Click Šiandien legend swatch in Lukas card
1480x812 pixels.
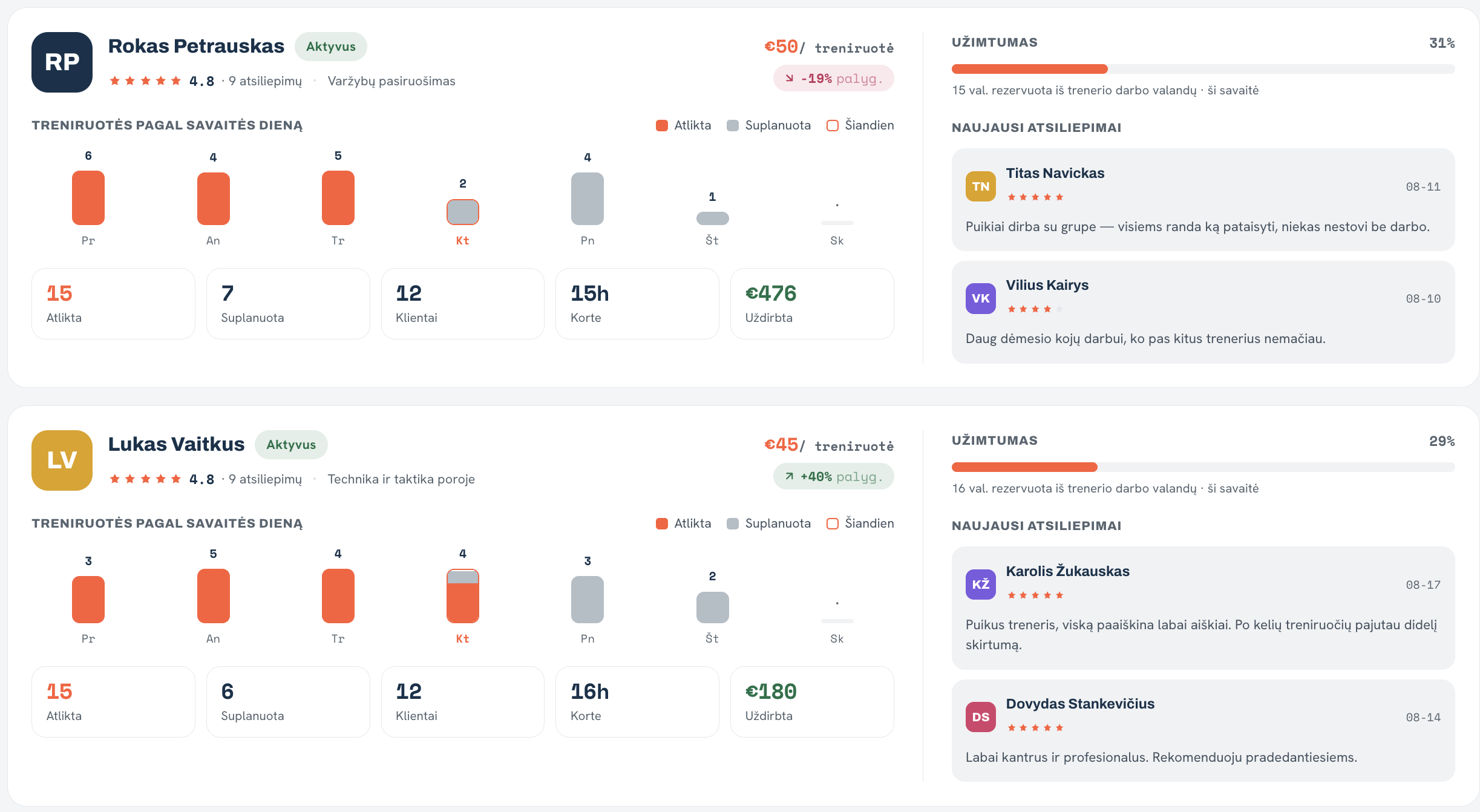(x=833, y=523)
